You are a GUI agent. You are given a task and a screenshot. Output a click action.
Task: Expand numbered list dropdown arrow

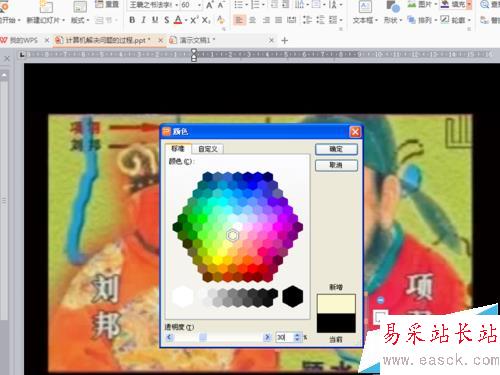263,5
